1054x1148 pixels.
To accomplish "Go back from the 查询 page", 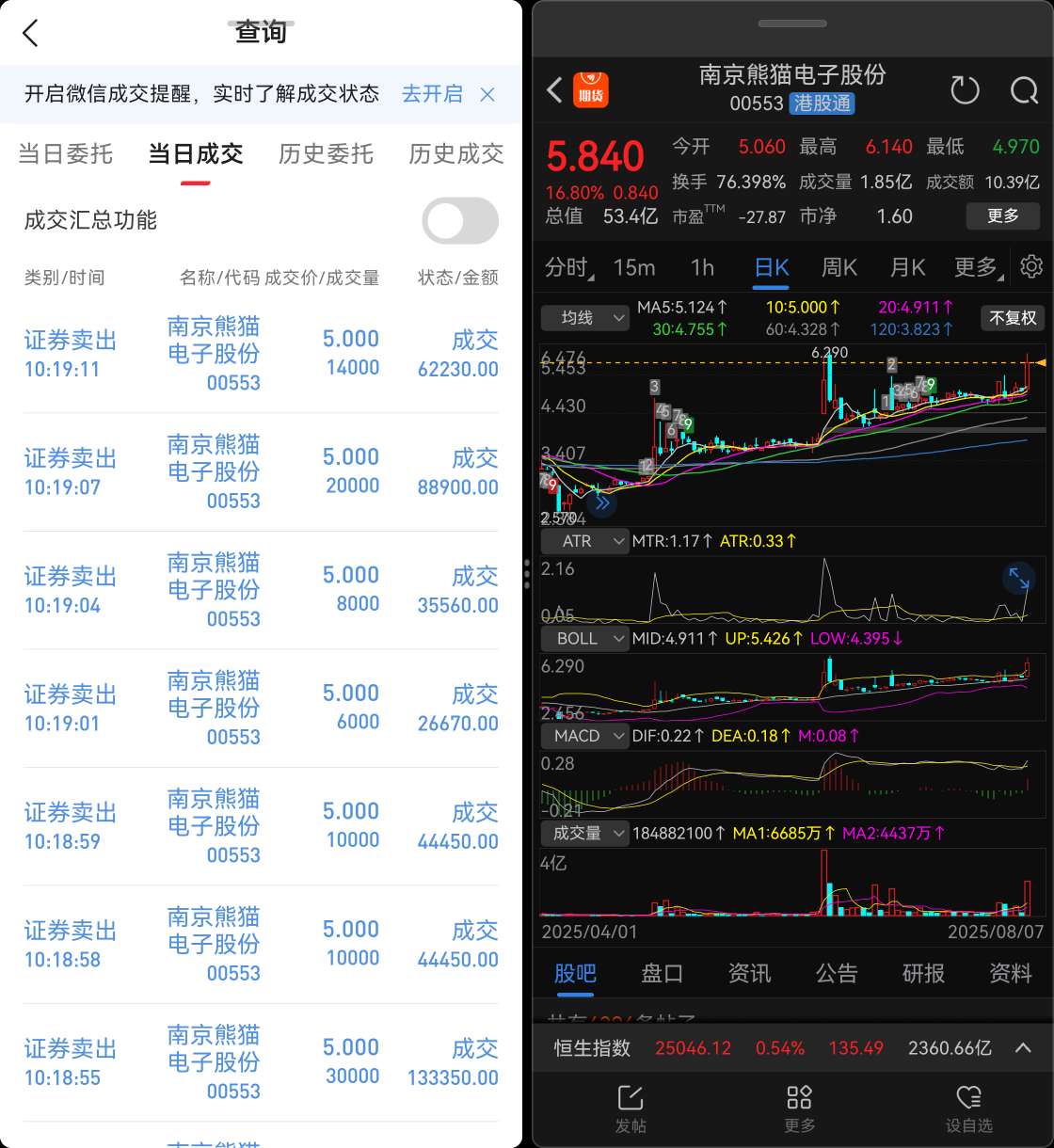I will (x=30, y=33).
